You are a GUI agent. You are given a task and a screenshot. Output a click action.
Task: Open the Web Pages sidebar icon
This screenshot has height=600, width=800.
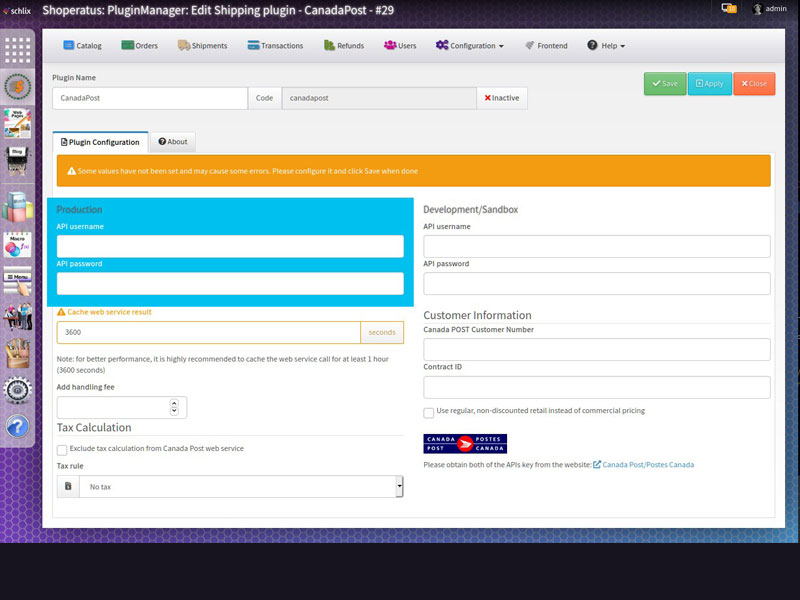(x=18, y=123)
